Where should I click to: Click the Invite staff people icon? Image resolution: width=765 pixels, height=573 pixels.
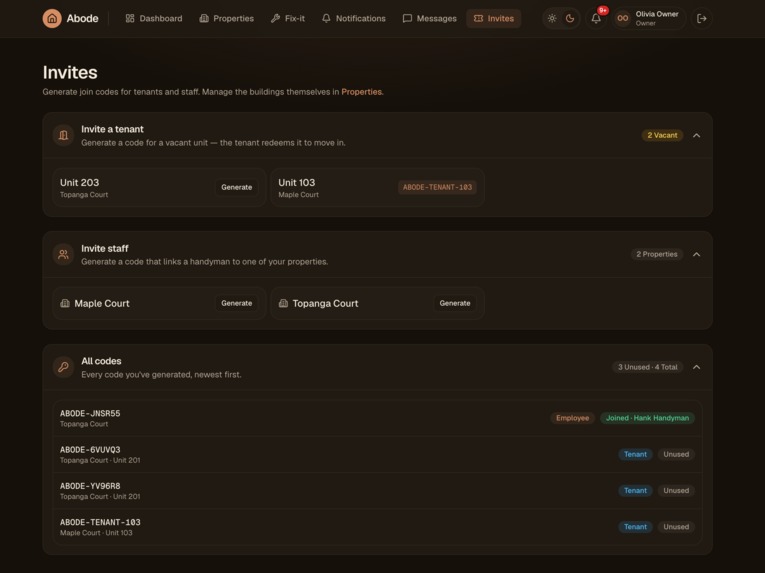[x=63, y=254]
